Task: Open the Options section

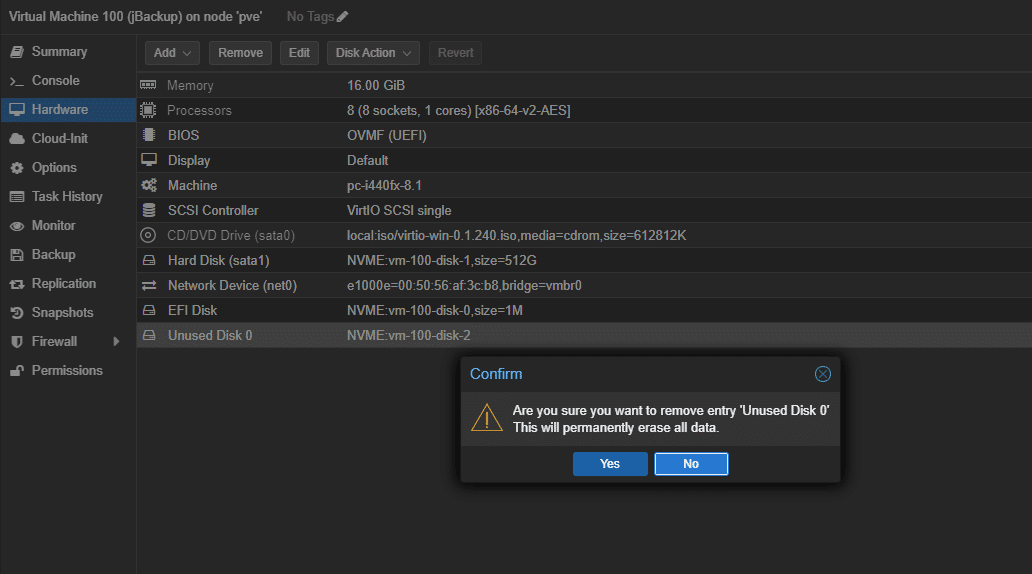Action: [x=68, y=167]
